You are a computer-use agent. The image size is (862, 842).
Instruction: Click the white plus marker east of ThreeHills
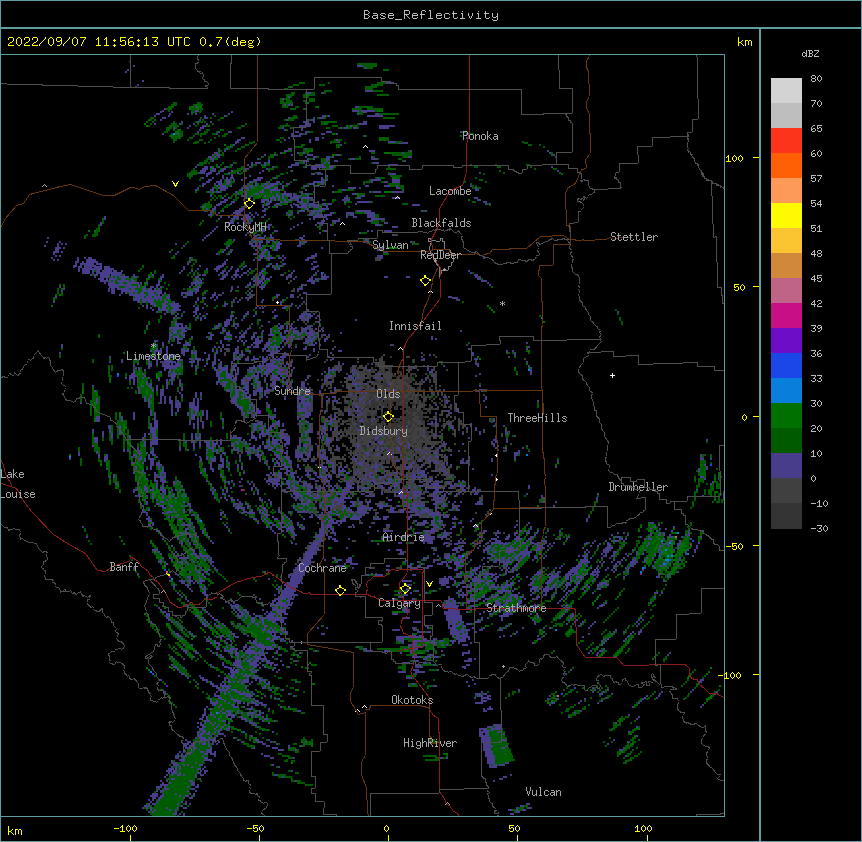(612, 375)
